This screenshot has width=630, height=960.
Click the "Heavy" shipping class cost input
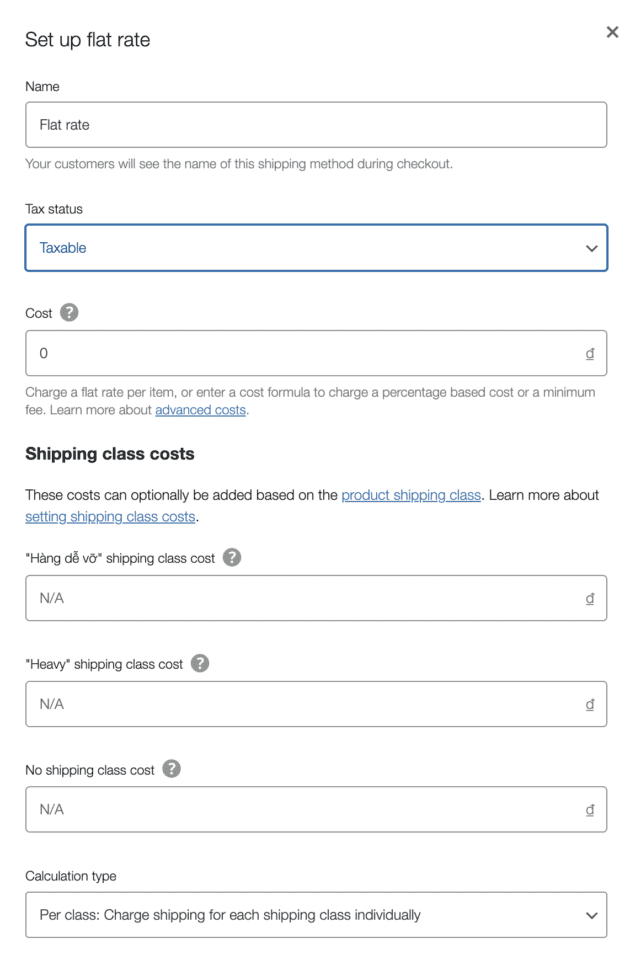tap(300, 704)
